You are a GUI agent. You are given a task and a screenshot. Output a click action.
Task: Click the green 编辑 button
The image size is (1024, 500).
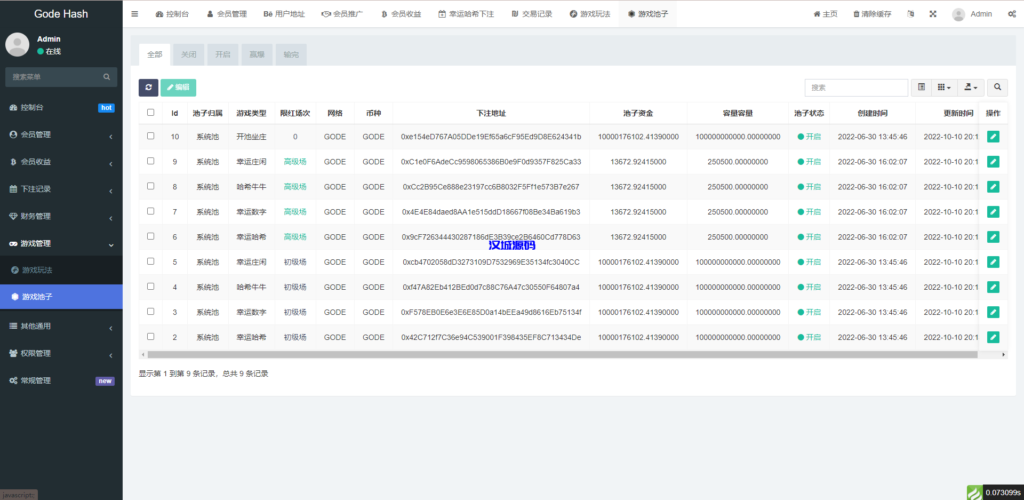[178, 88]
